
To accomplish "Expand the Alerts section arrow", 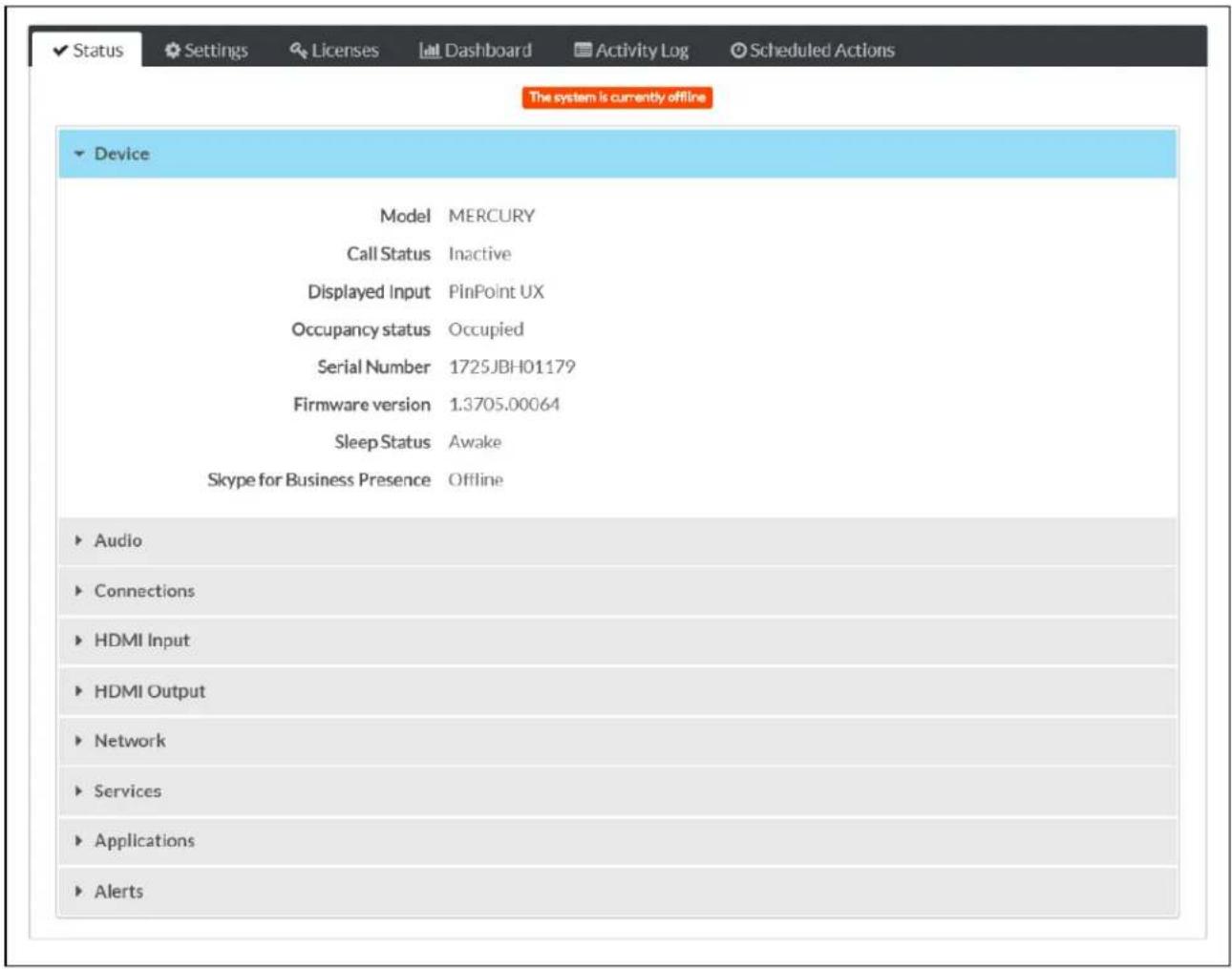I will point(78,892).
